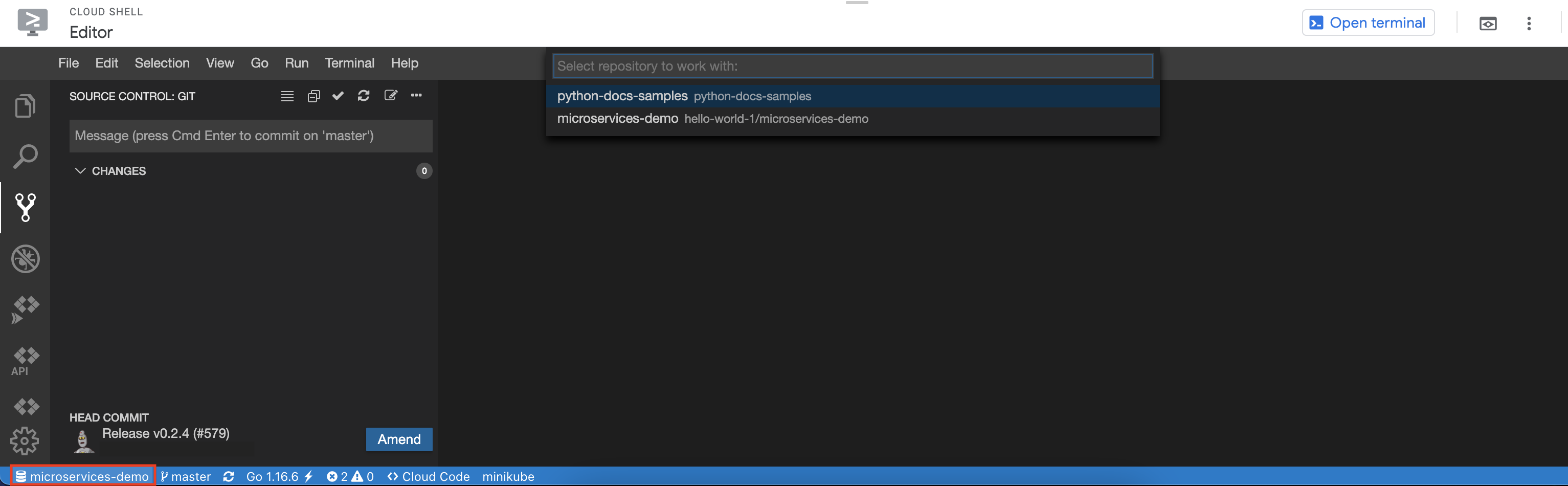
Task: Open the Help menu
Action: pos(404,63)
